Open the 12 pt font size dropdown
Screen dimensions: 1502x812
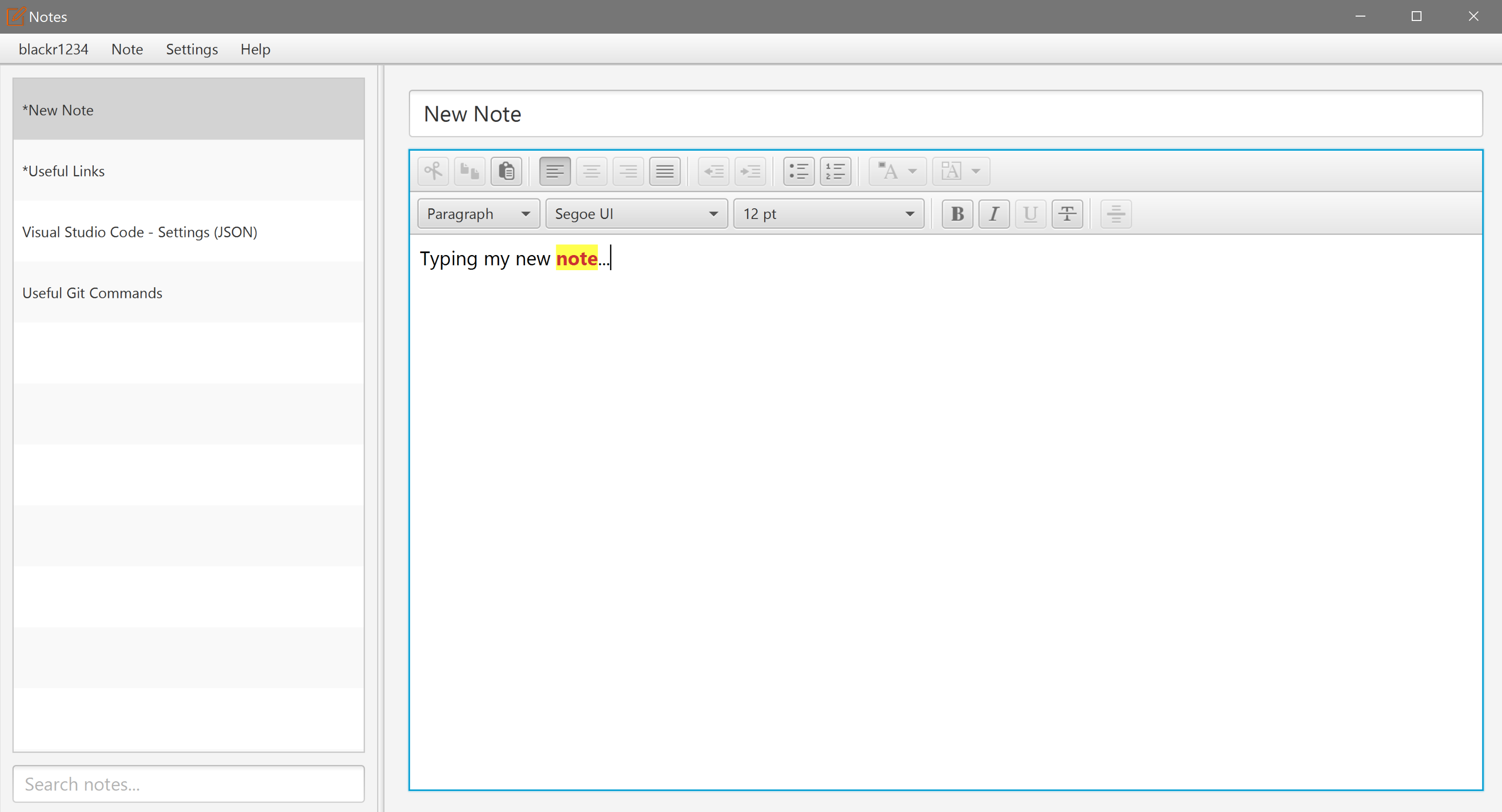click(829, 214)
